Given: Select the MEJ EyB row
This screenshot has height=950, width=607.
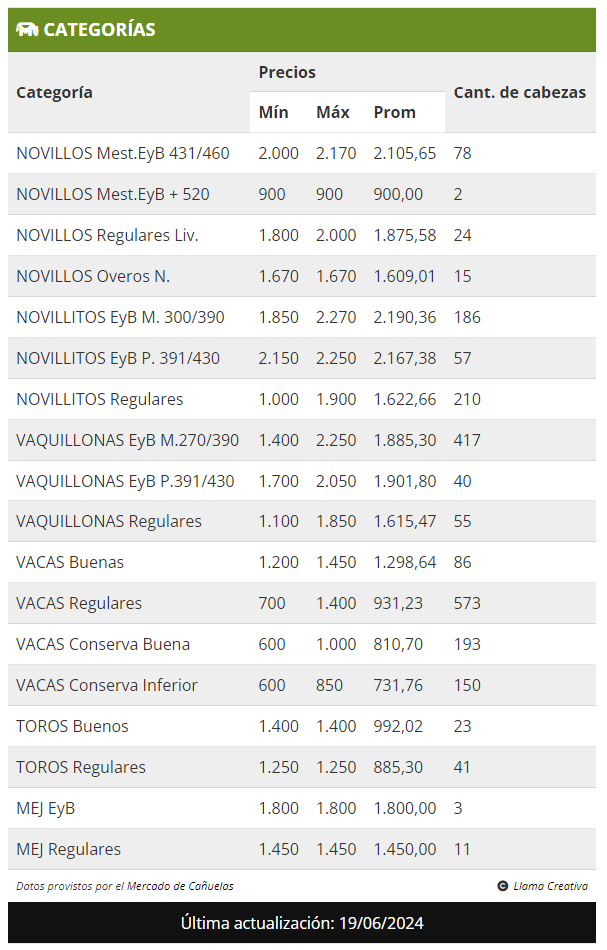Looking at the screenshot, I should pyautogui.click(x=302, y=808).
